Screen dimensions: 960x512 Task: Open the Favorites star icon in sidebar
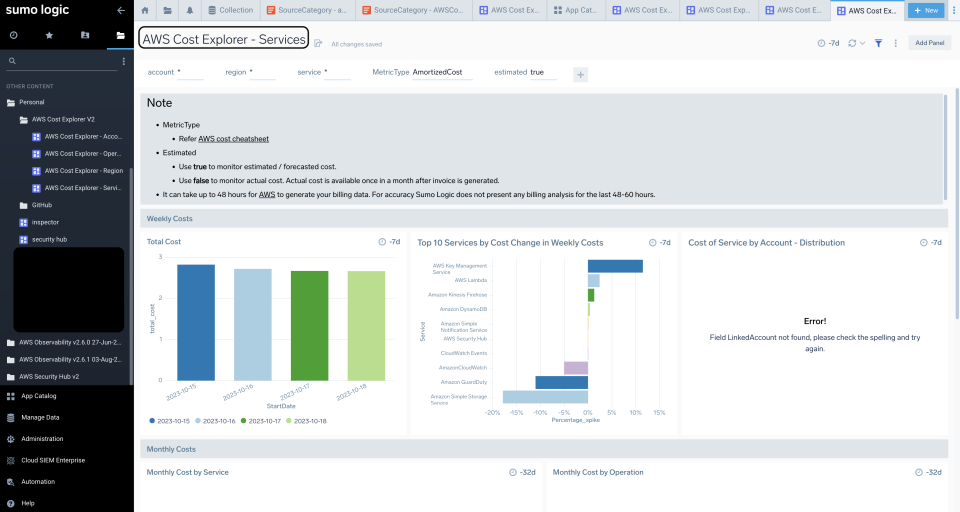point(49,36)
